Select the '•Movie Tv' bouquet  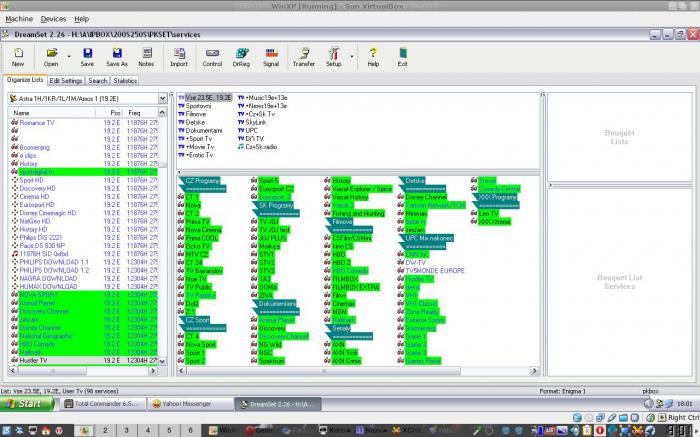pos(200,147)
